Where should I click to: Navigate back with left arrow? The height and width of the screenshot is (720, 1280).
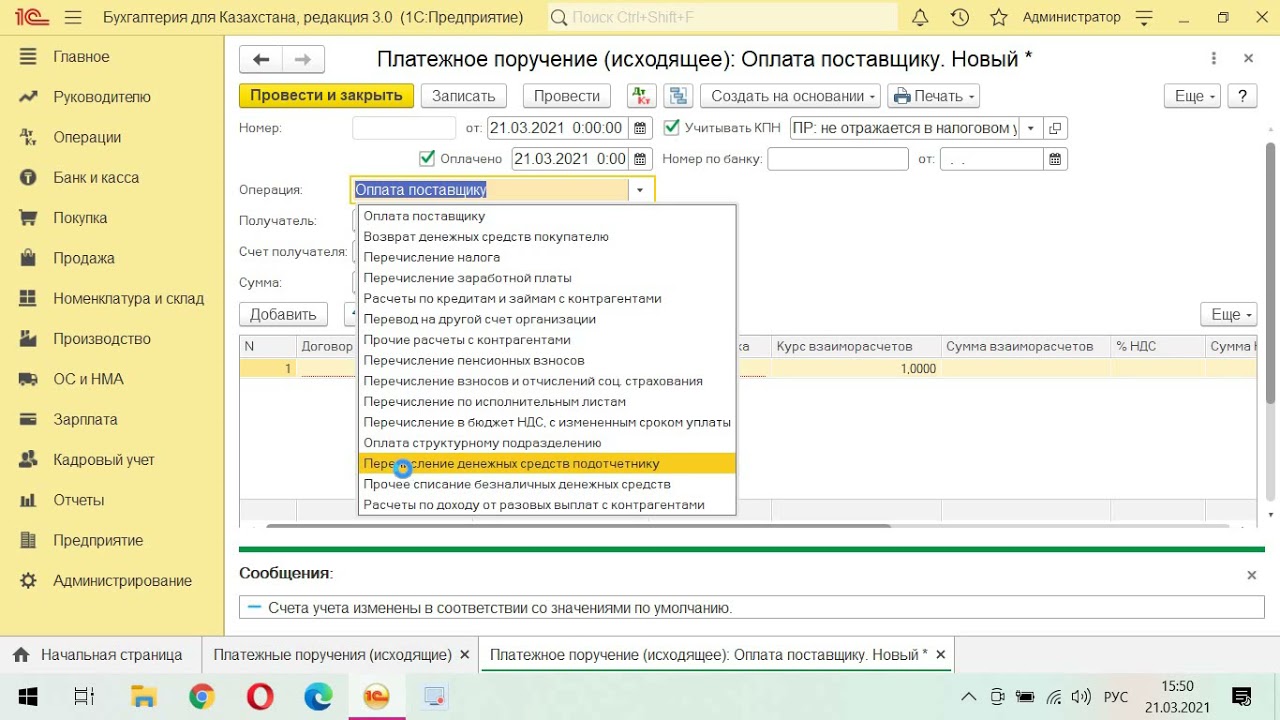coord(261,59)
